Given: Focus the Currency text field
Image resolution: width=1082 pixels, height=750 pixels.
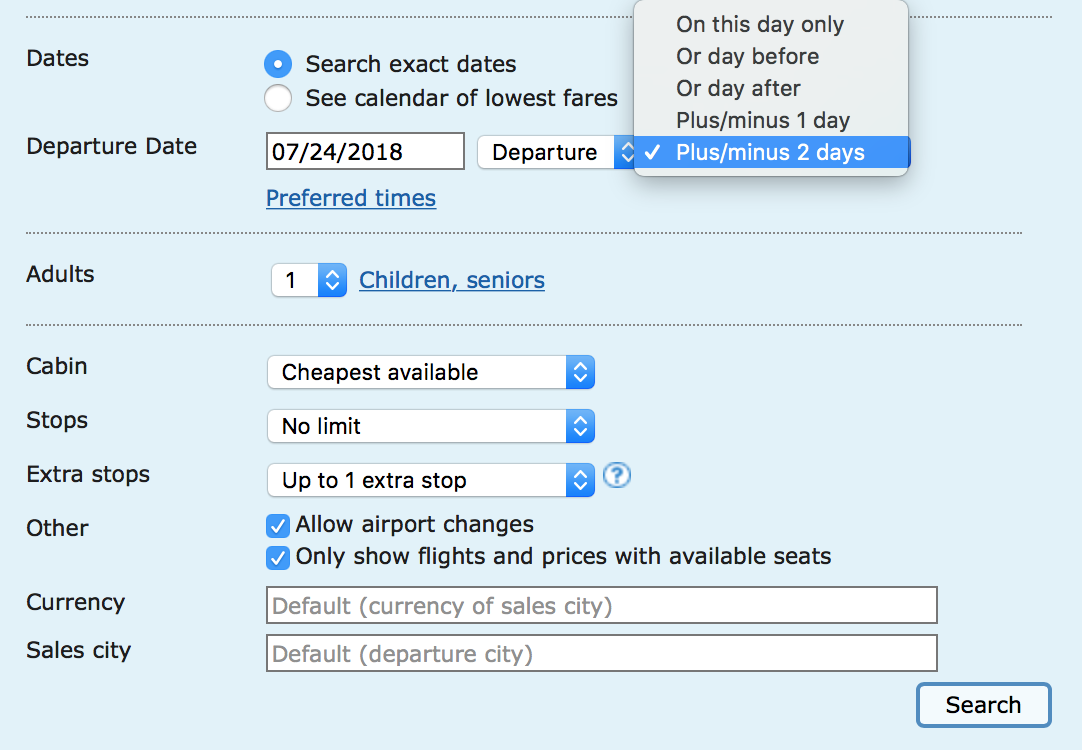Looking at the screenshot, I should (601, 606).
